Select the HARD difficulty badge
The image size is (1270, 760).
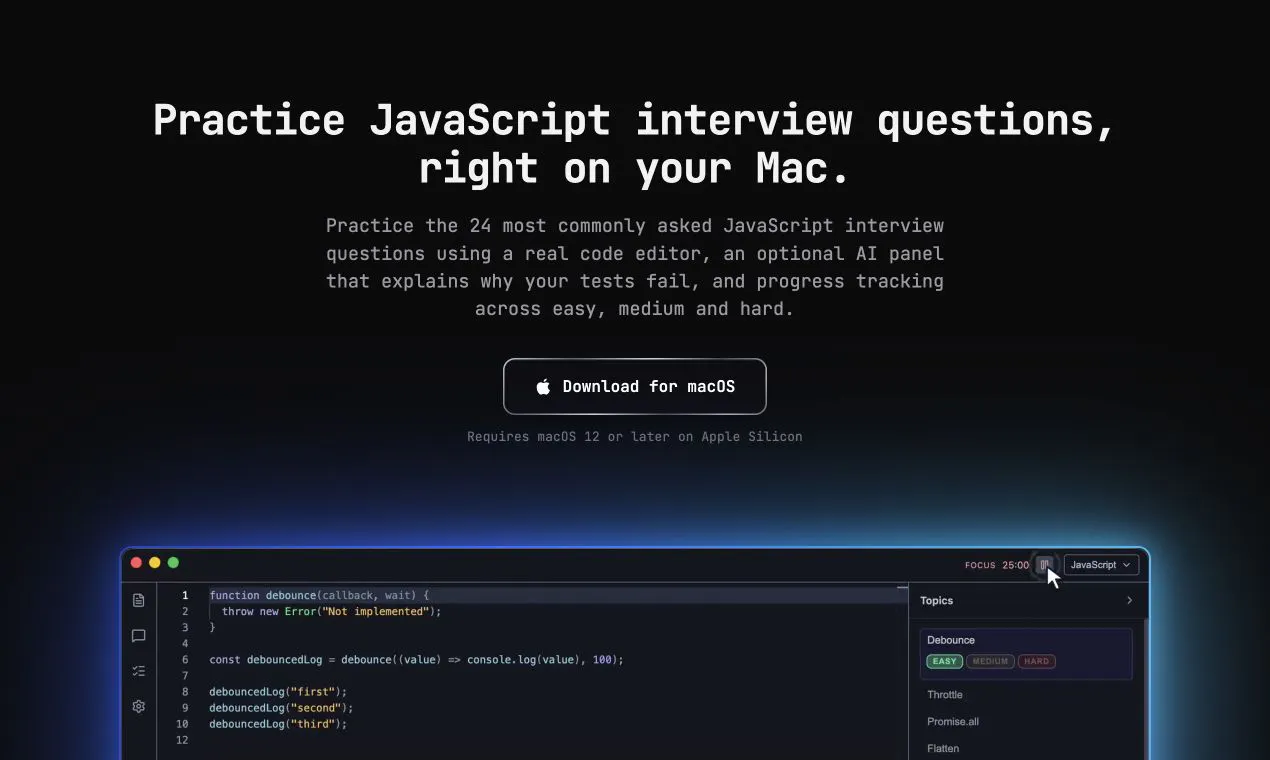(x=1037, y=661)
